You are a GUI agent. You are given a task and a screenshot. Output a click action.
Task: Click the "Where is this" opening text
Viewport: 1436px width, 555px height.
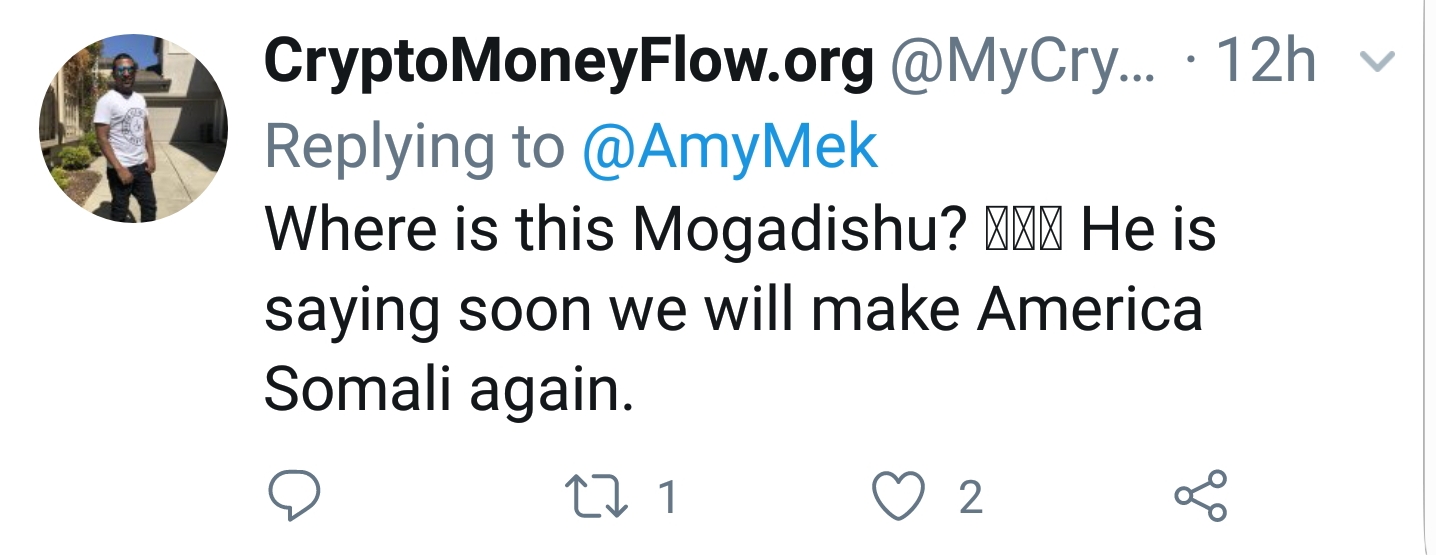coord(439,231)
